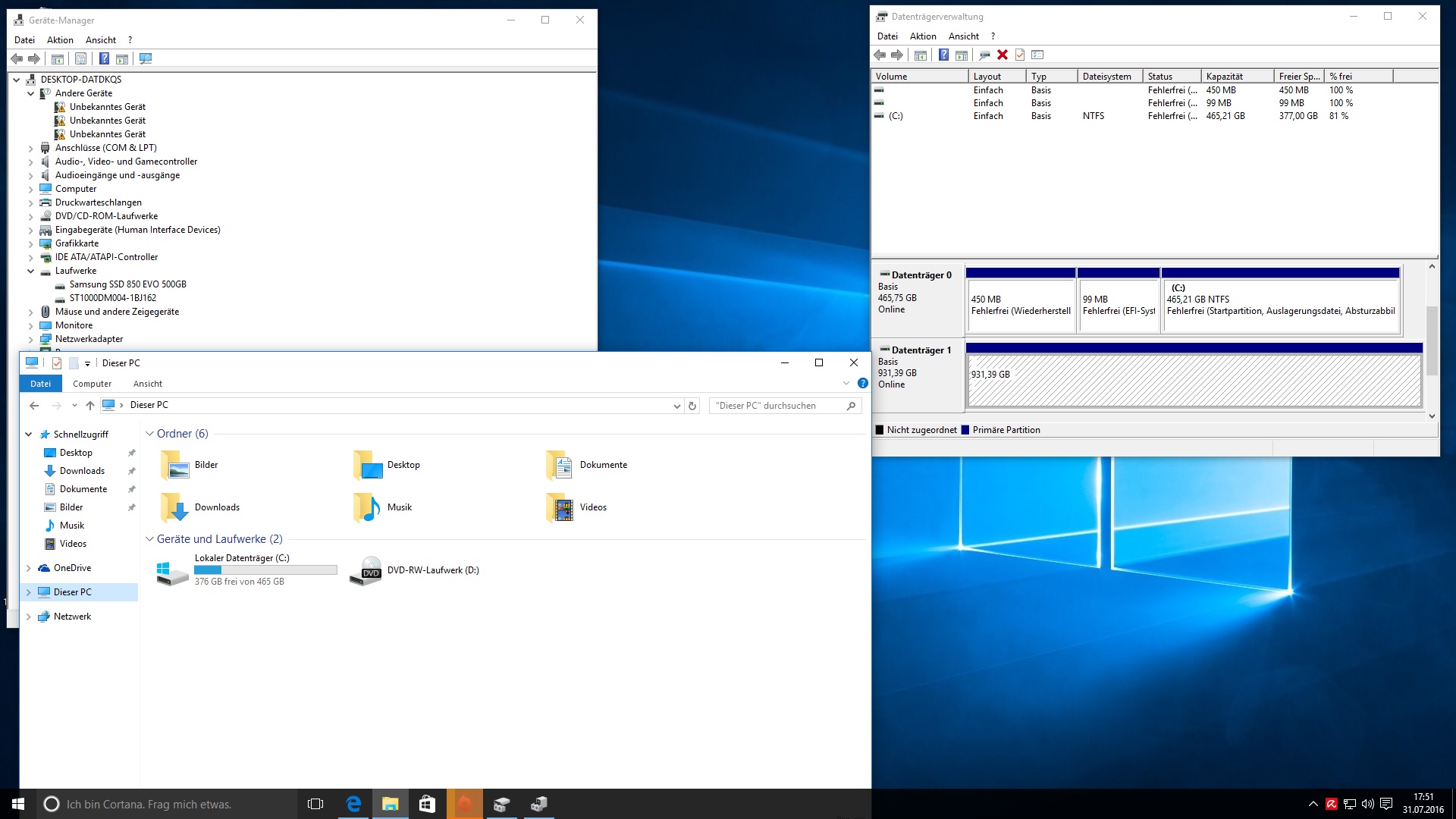The width and height of the screenshot is (1456, 819).
Task: Open Task View from the taskbar
Action: point(315,804)
